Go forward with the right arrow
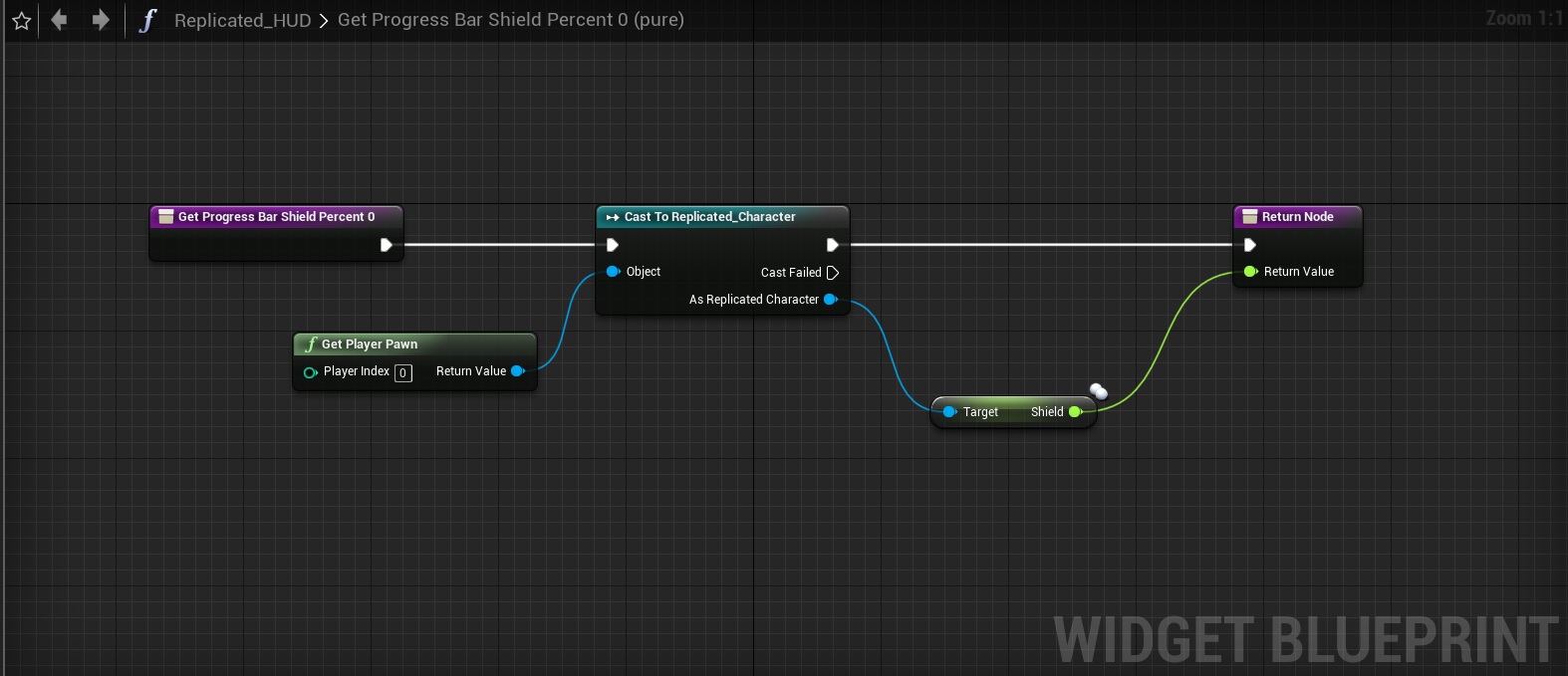Image resolution: width=1568 pixels, height=676 pixels. tap(101, 20)
